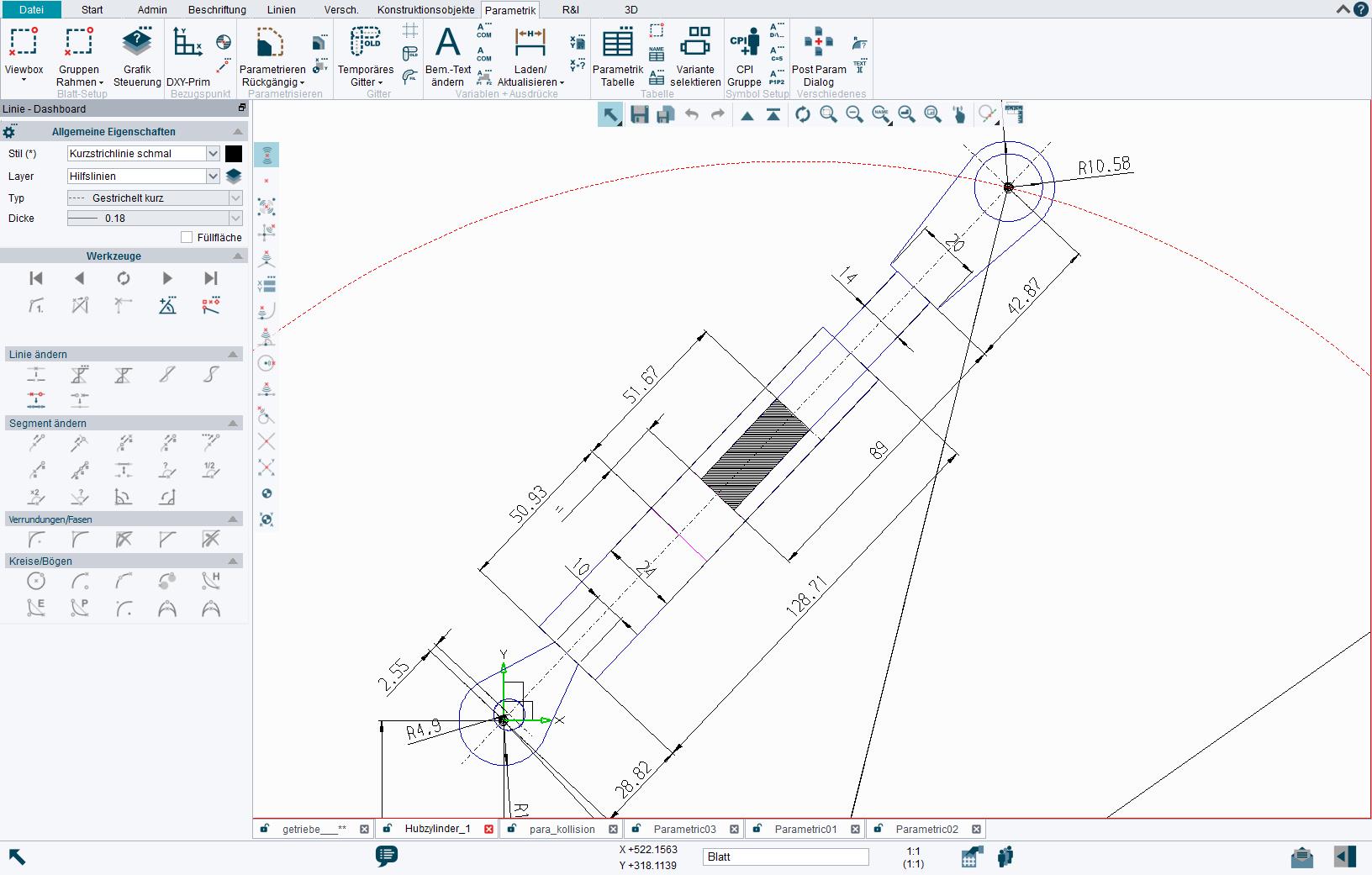Click the circle tool under Kreise/Bögen
The width and height of the screenshot is (1372, 875).
(36, 581)
